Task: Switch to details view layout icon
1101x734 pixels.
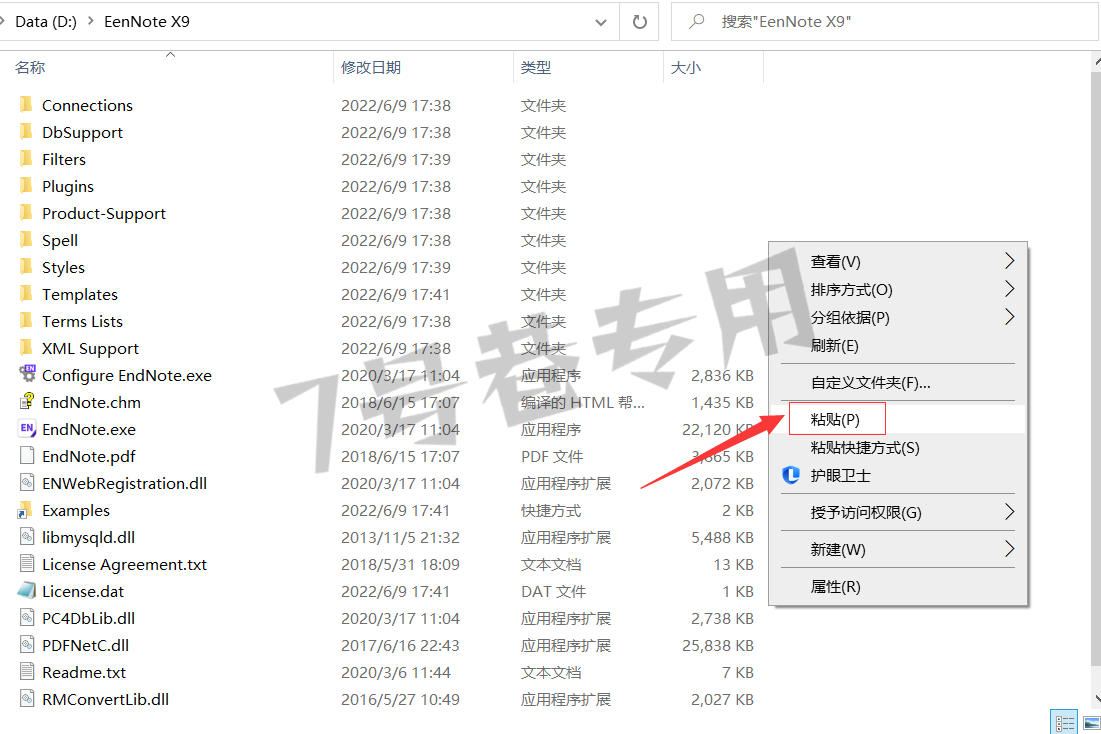Action: coord(1064,722)
